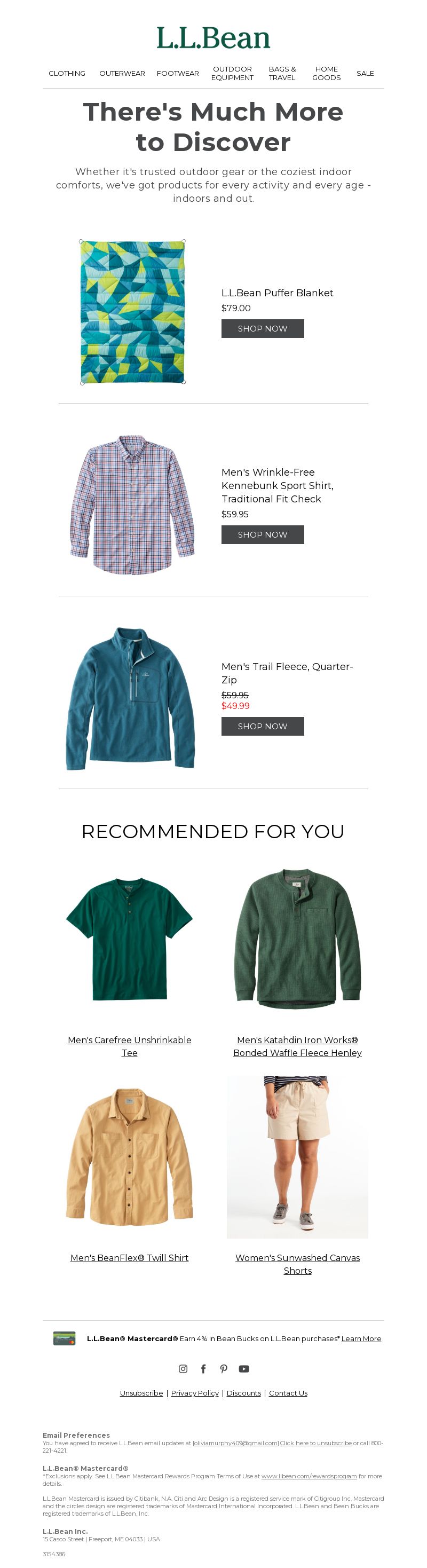
Task: Click the Unsubscribe footer link
Action: 141,1393
